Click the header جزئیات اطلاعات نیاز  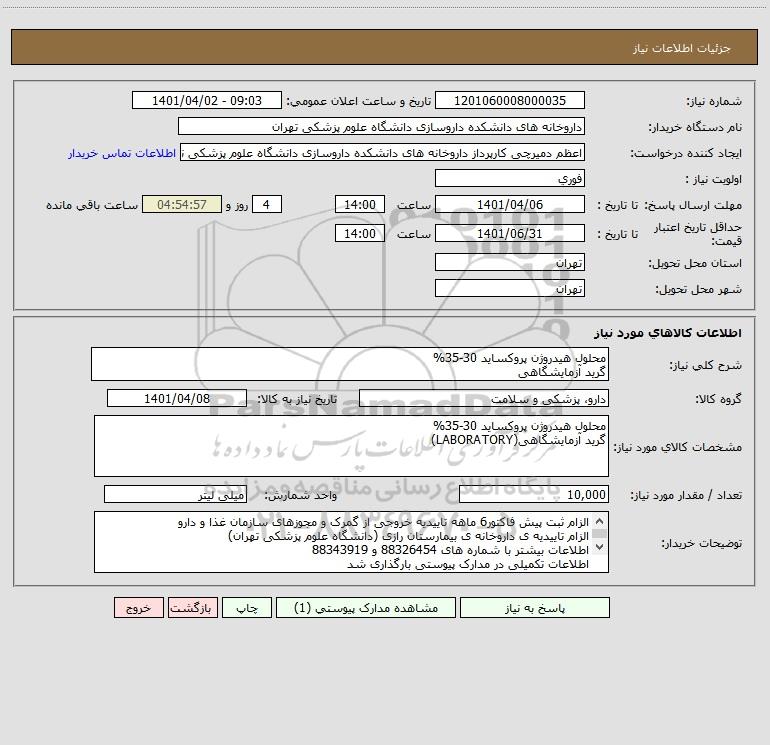point(682,48)
